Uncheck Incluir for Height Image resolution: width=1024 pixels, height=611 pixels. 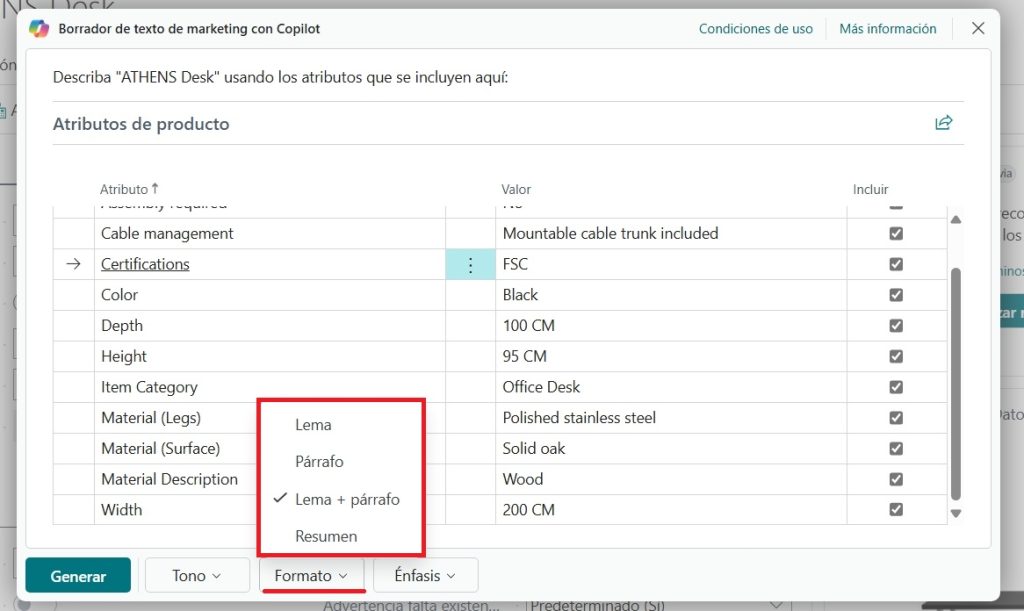point(896,356)
